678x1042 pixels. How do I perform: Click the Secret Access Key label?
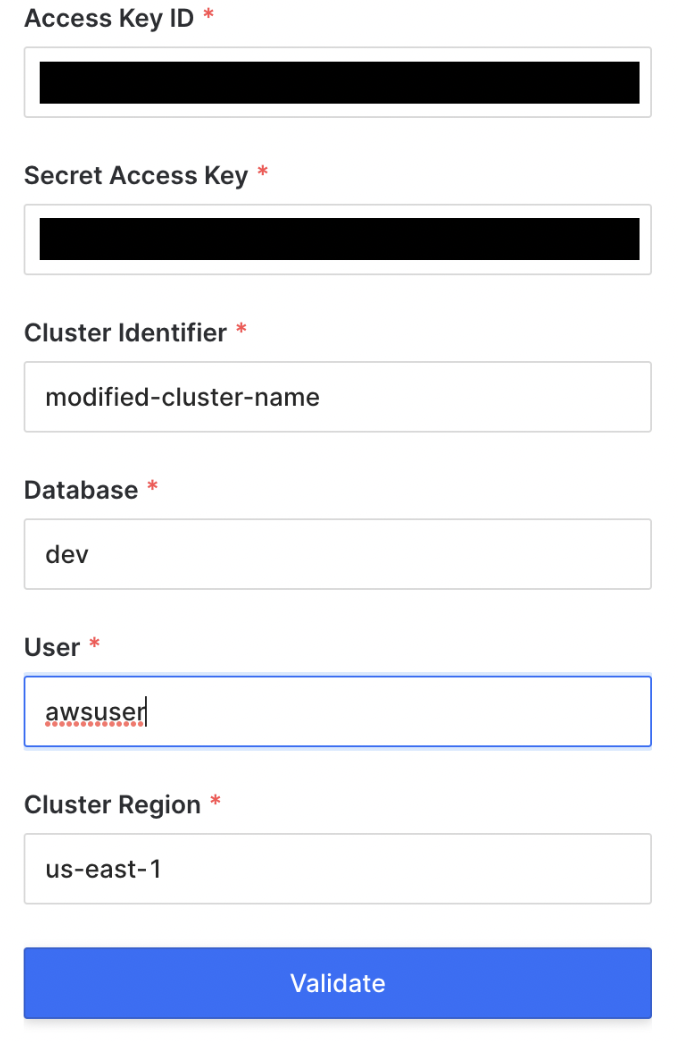click(136, 175)
